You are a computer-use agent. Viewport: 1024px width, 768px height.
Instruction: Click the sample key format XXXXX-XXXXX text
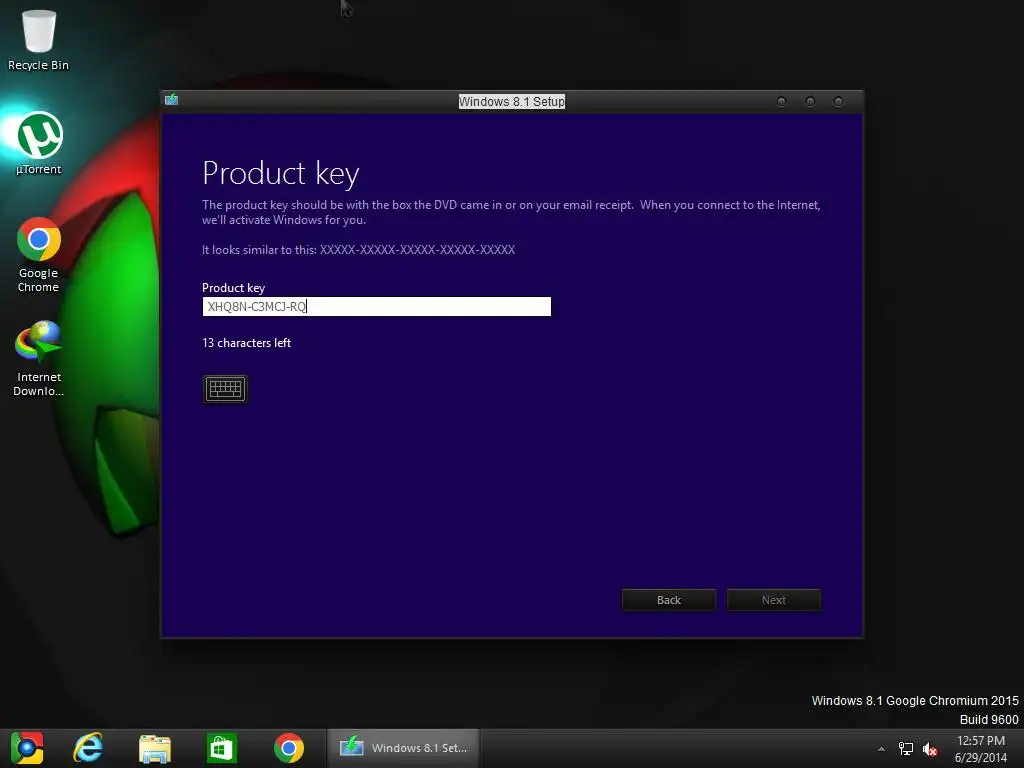417,249
